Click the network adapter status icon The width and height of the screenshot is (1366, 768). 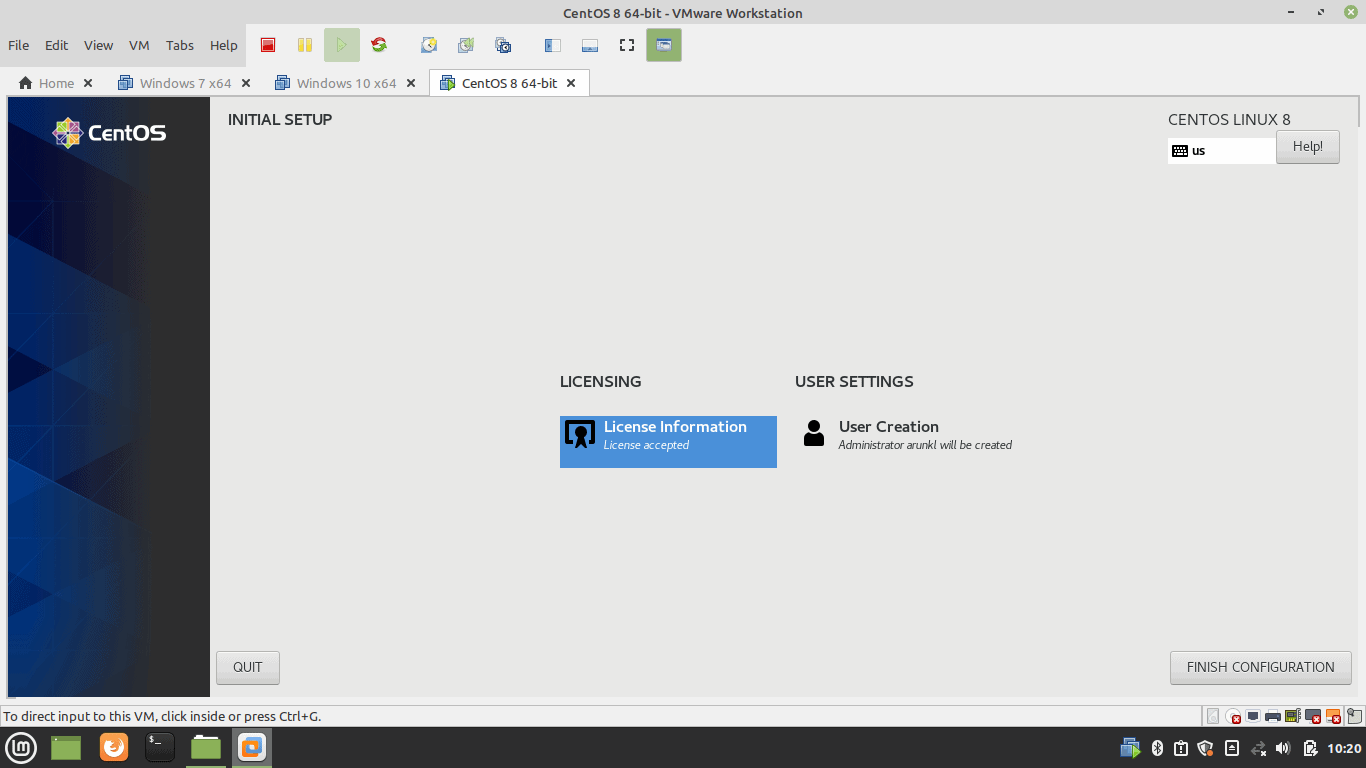1253,716
